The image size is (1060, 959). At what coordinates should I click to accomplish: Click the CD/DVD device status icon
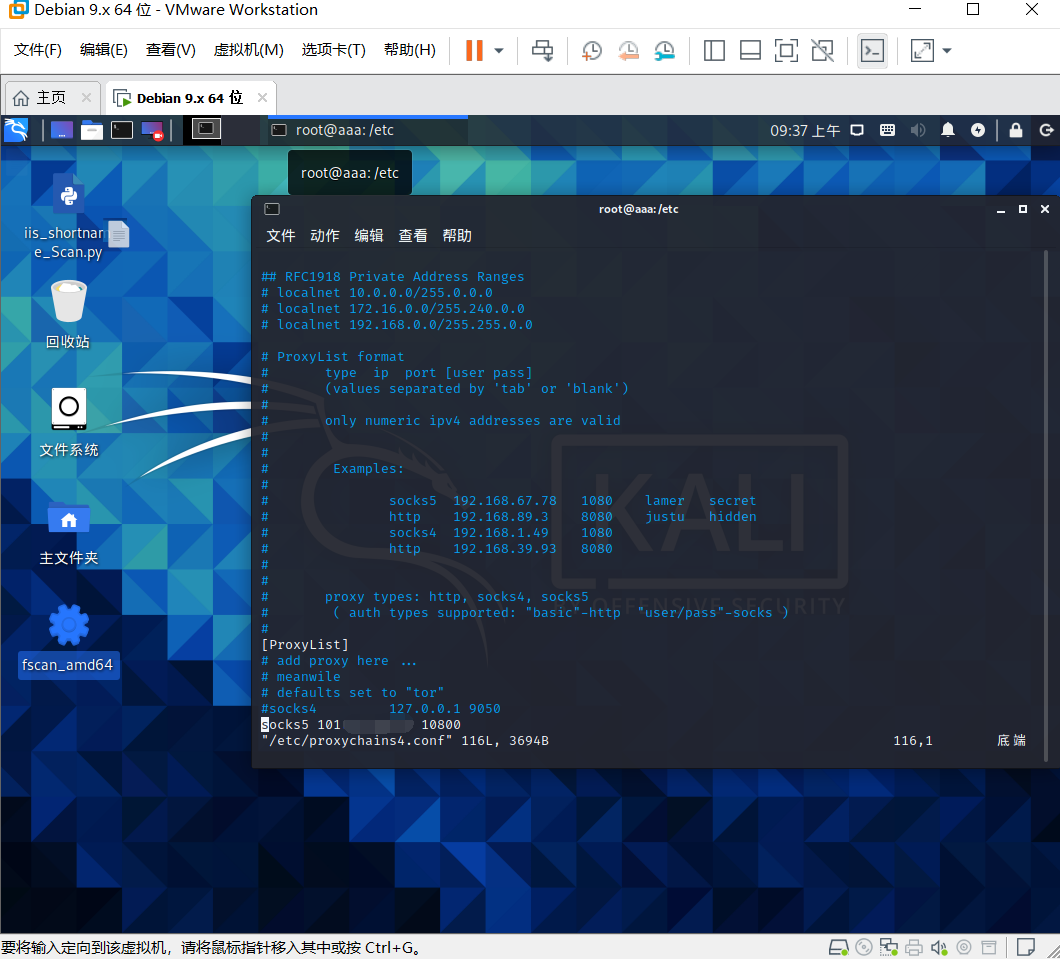coord(863,947)
